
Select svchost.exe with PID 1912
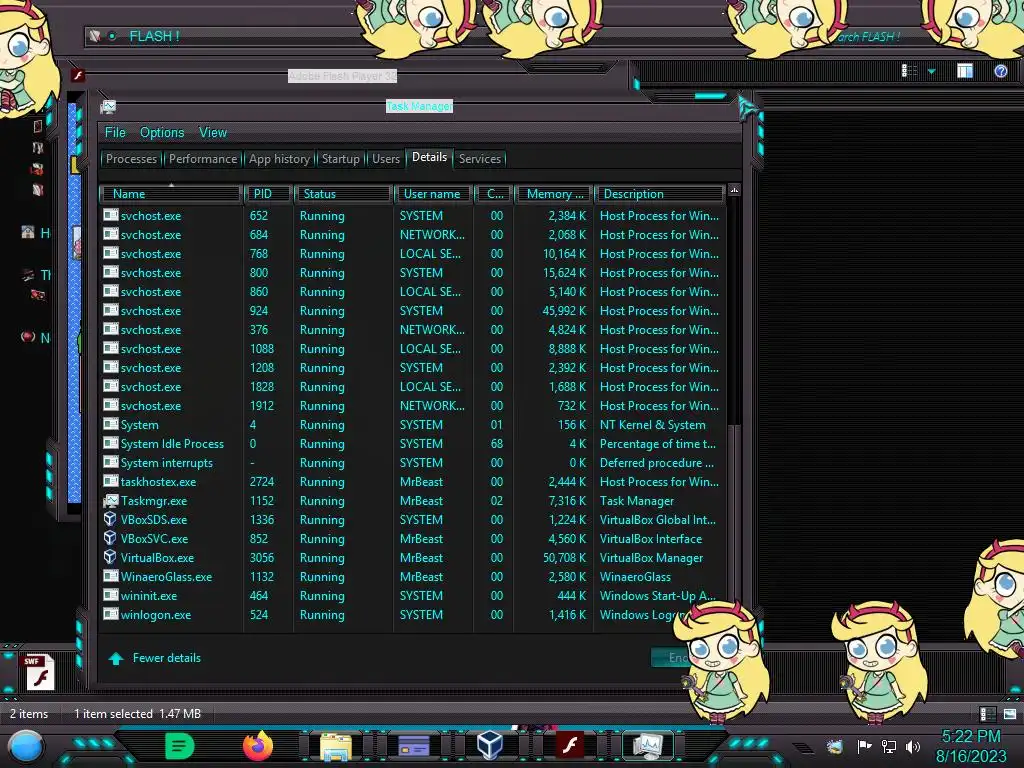tap(411, 406)
